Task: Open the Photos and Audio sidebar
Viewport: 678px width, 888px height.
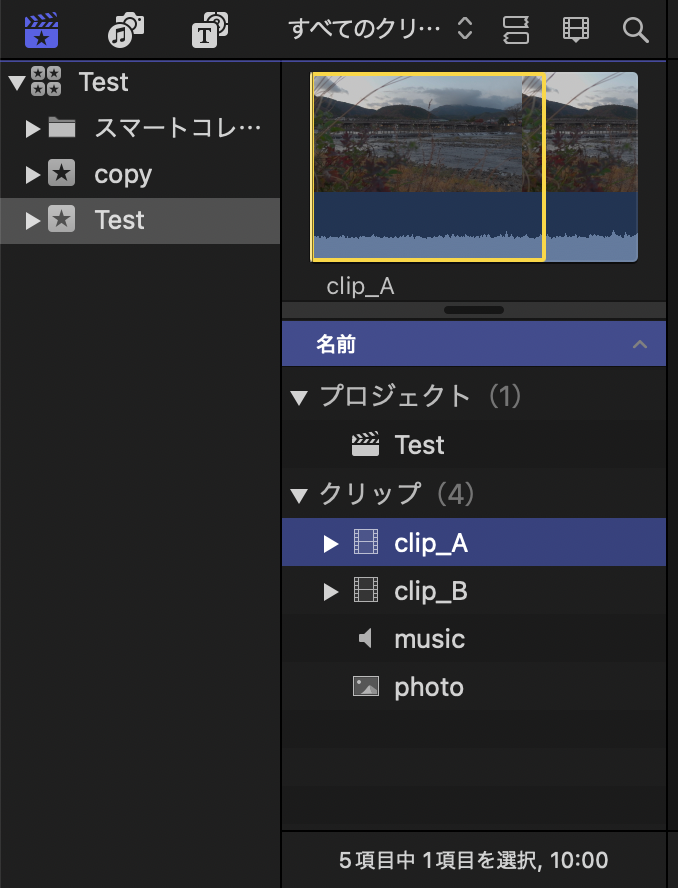Action: click(126, 29)
